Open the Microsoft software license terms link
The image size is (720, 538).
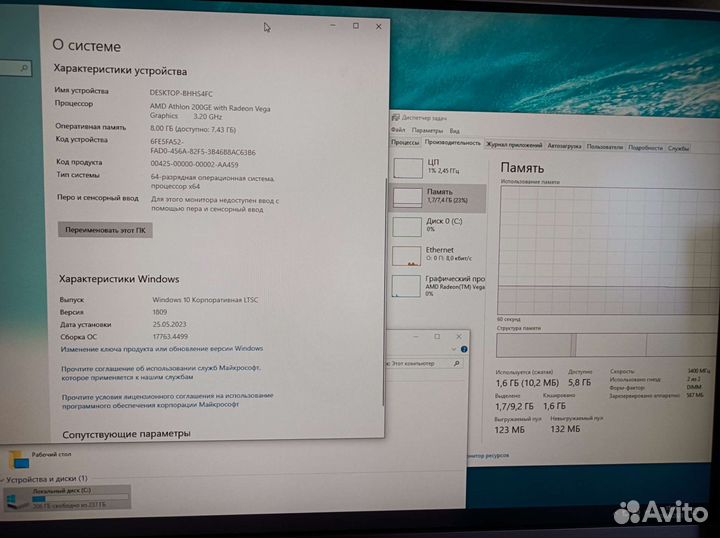tap(168, 400)
